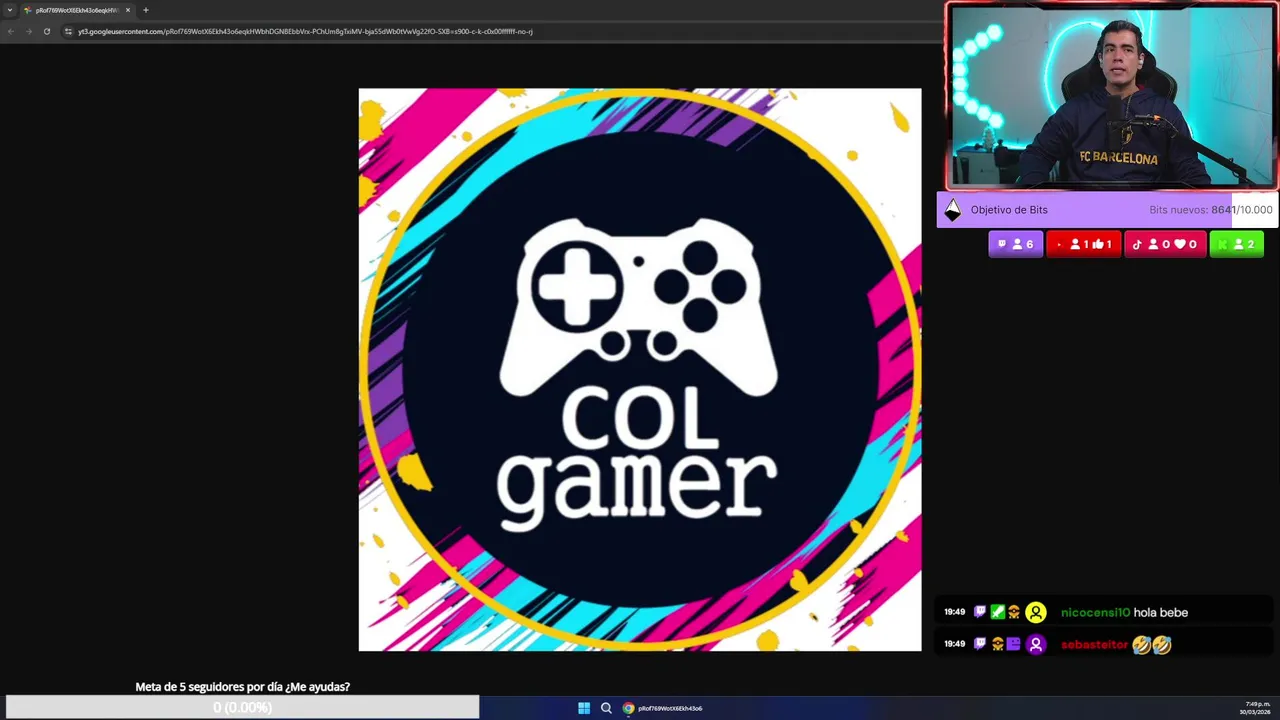Click the 'hola bebe' chat message
The width and height of the screenshot is (1280, 720).
click(x=1161, y=612)
